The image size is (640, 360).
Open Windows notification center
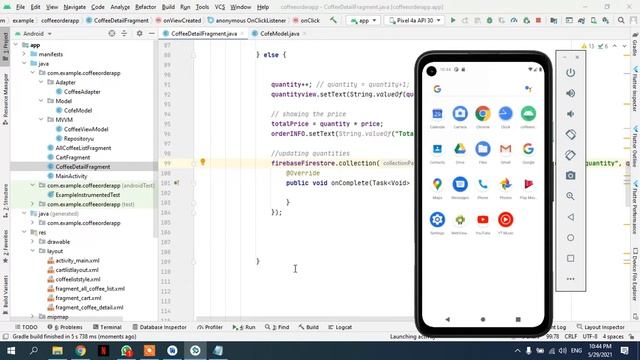click(624, 351)
